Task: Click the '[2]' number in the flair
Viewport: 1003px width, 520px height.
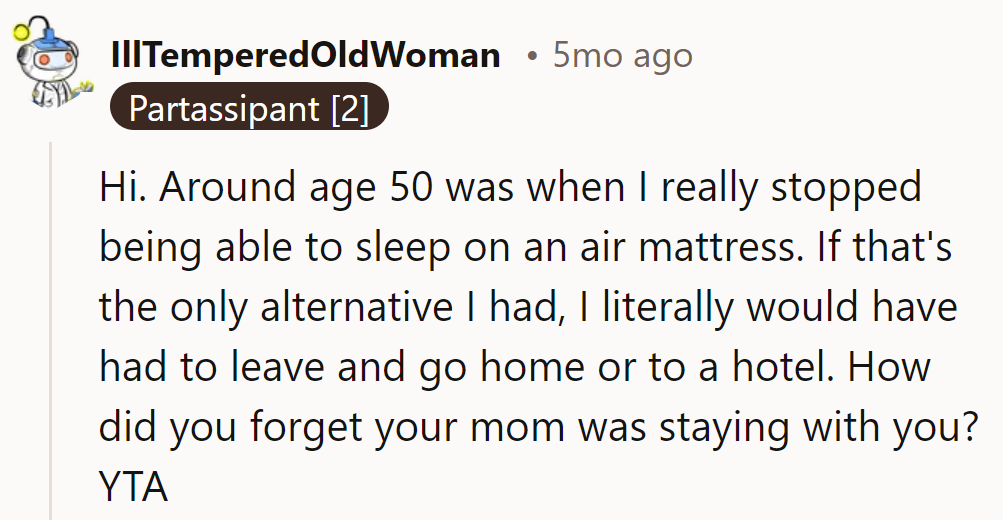Action: click(x=350, y=107)
